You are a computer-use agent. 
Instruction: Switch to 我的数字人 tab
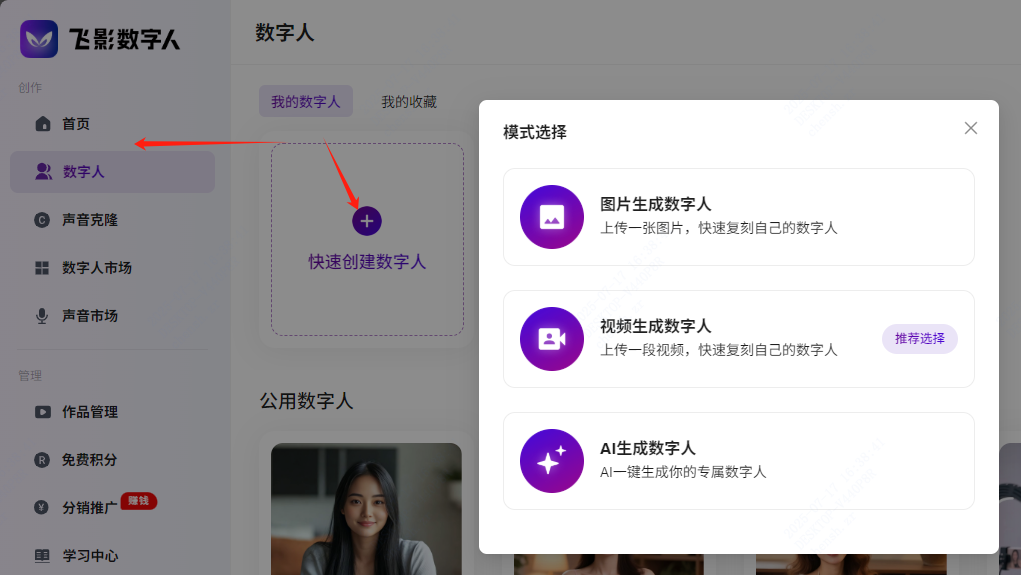[306, 102]
